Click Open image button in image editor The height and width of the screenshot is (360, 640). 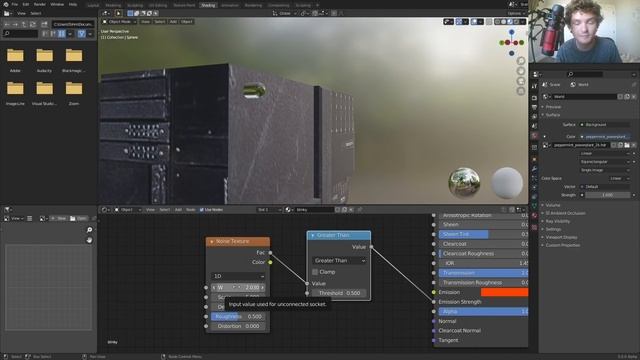tap(78, 219)
